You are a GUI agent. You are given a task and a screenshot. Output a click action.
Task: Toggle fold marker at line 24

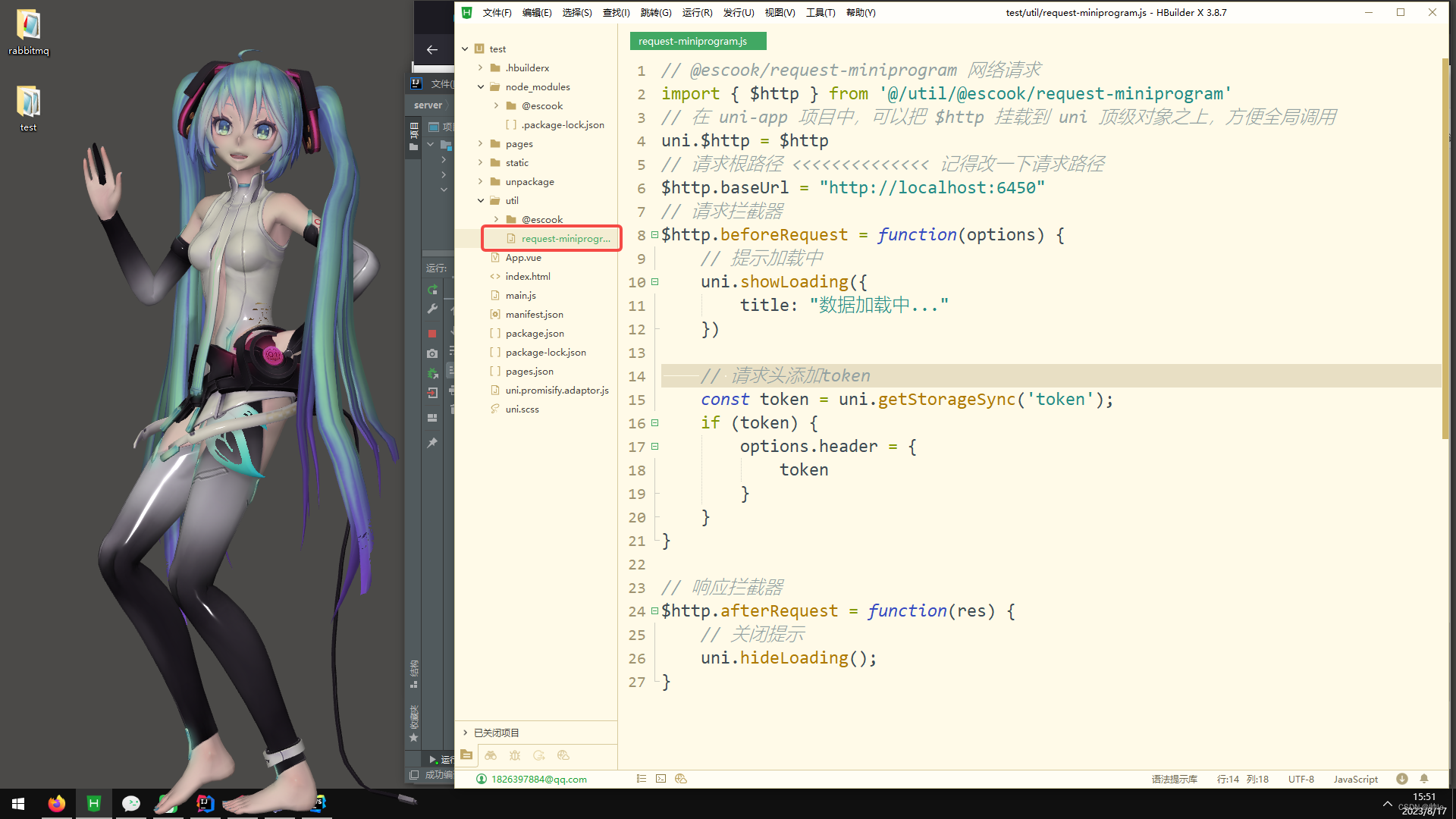[x=654, y=611]
